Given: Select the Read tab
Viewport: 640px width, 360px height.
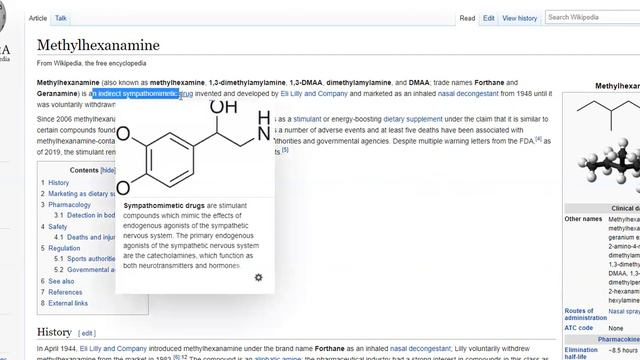Looking at the screenshot, I should 467,18.
